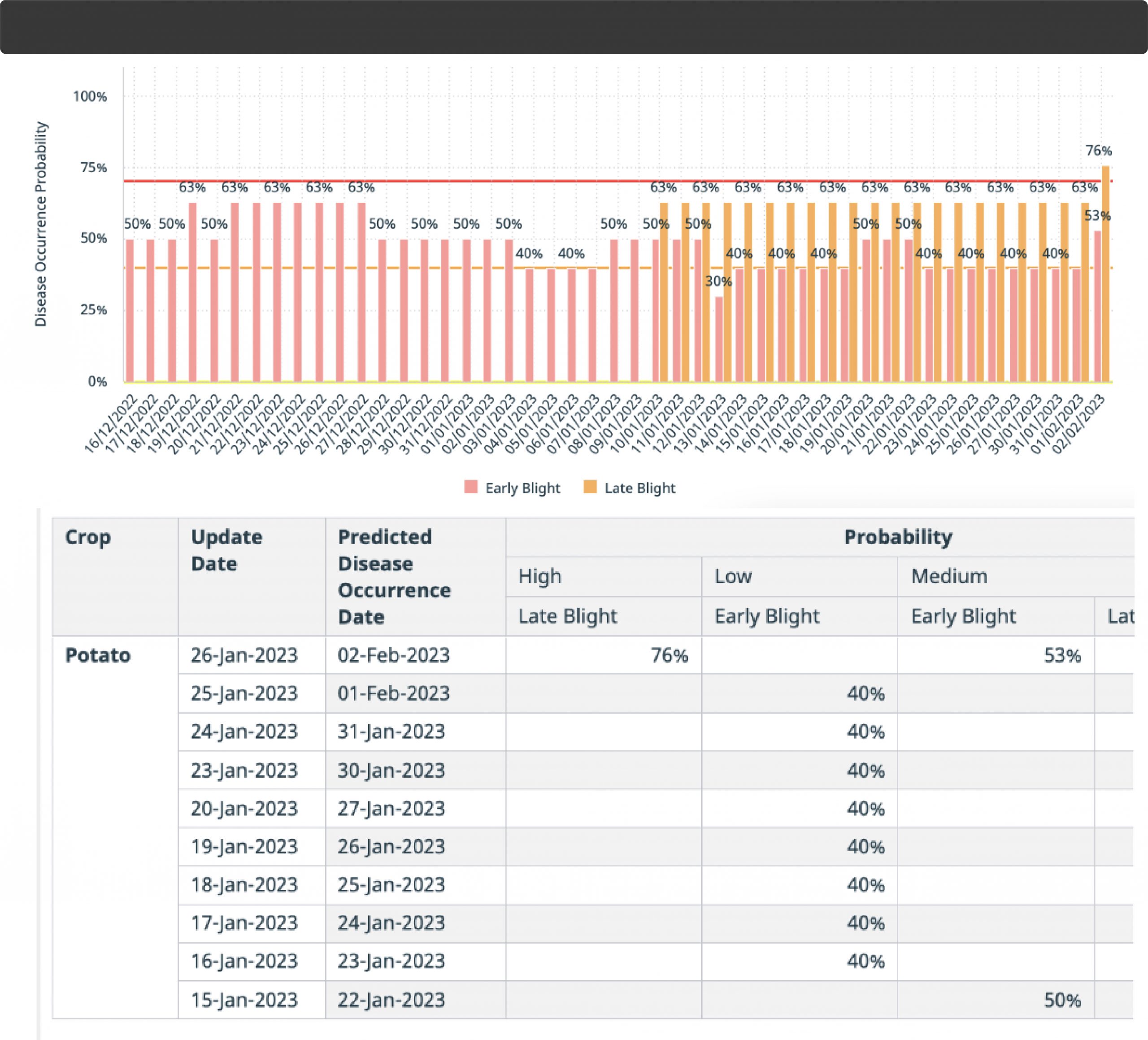The height and width of the screenshot is (1040, 1148).
Task: Click the Early Blight legend label
Action: (x=522, y=488)
